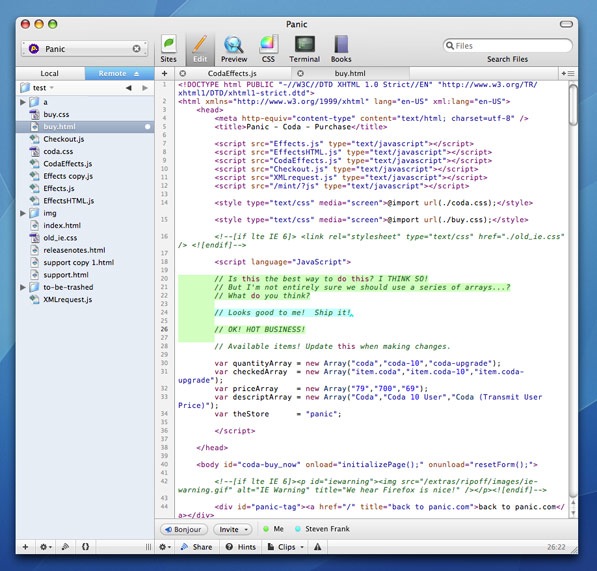
Task: Switch to the Edit view
Action: tap(200, 49)
